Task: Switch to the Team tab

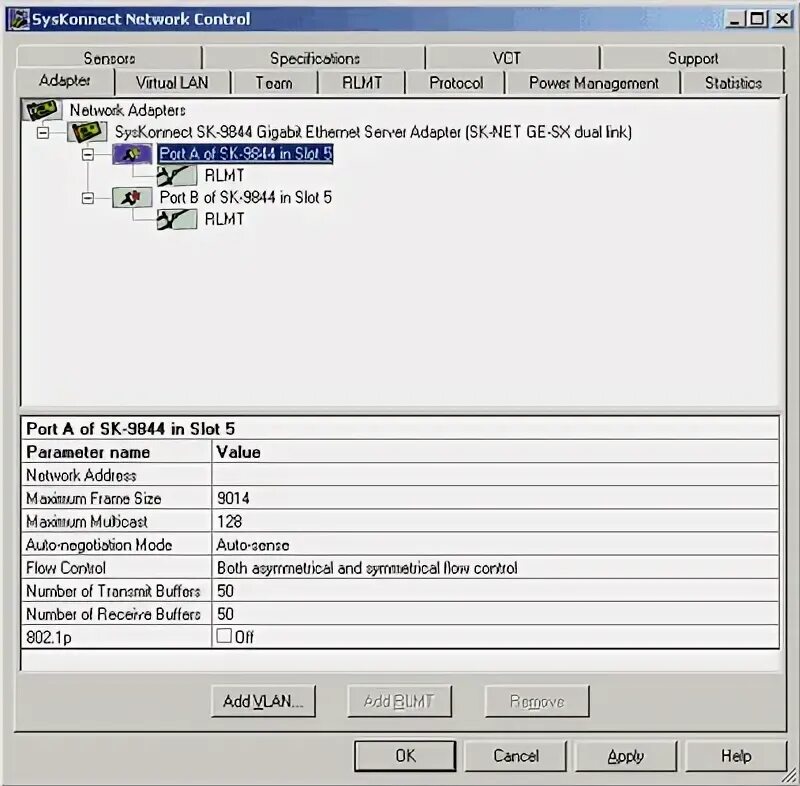Action: click(274, 83)
